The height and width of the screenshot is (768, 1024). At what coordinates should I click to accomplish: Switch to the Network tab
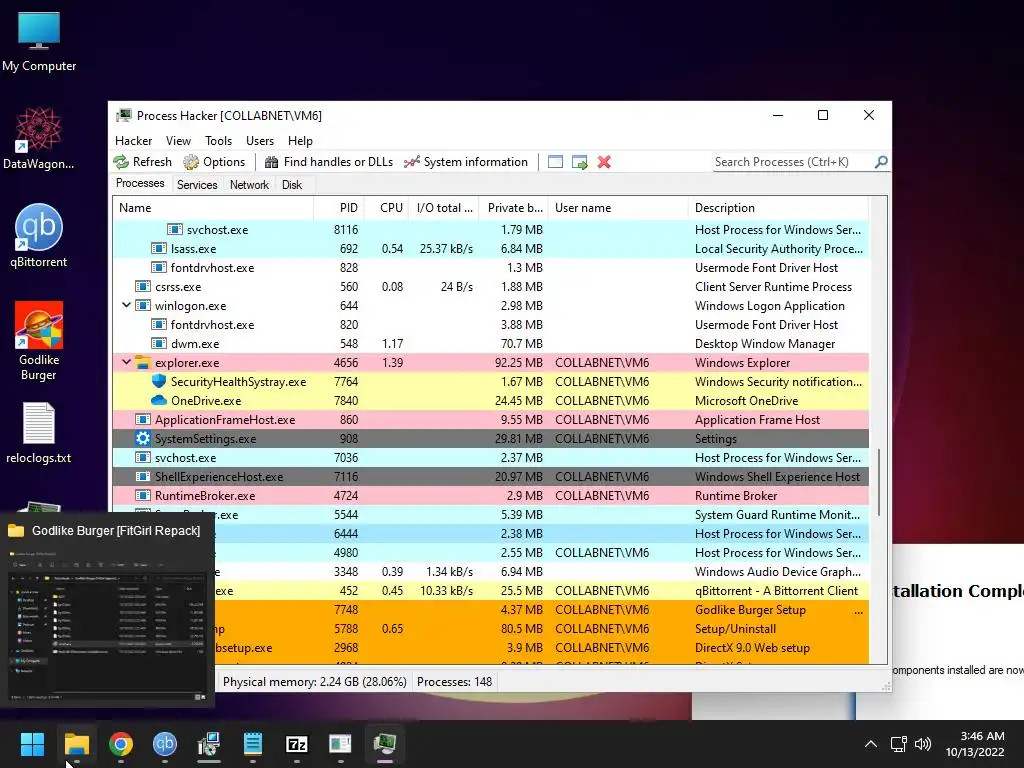click(x=249, y=185)
